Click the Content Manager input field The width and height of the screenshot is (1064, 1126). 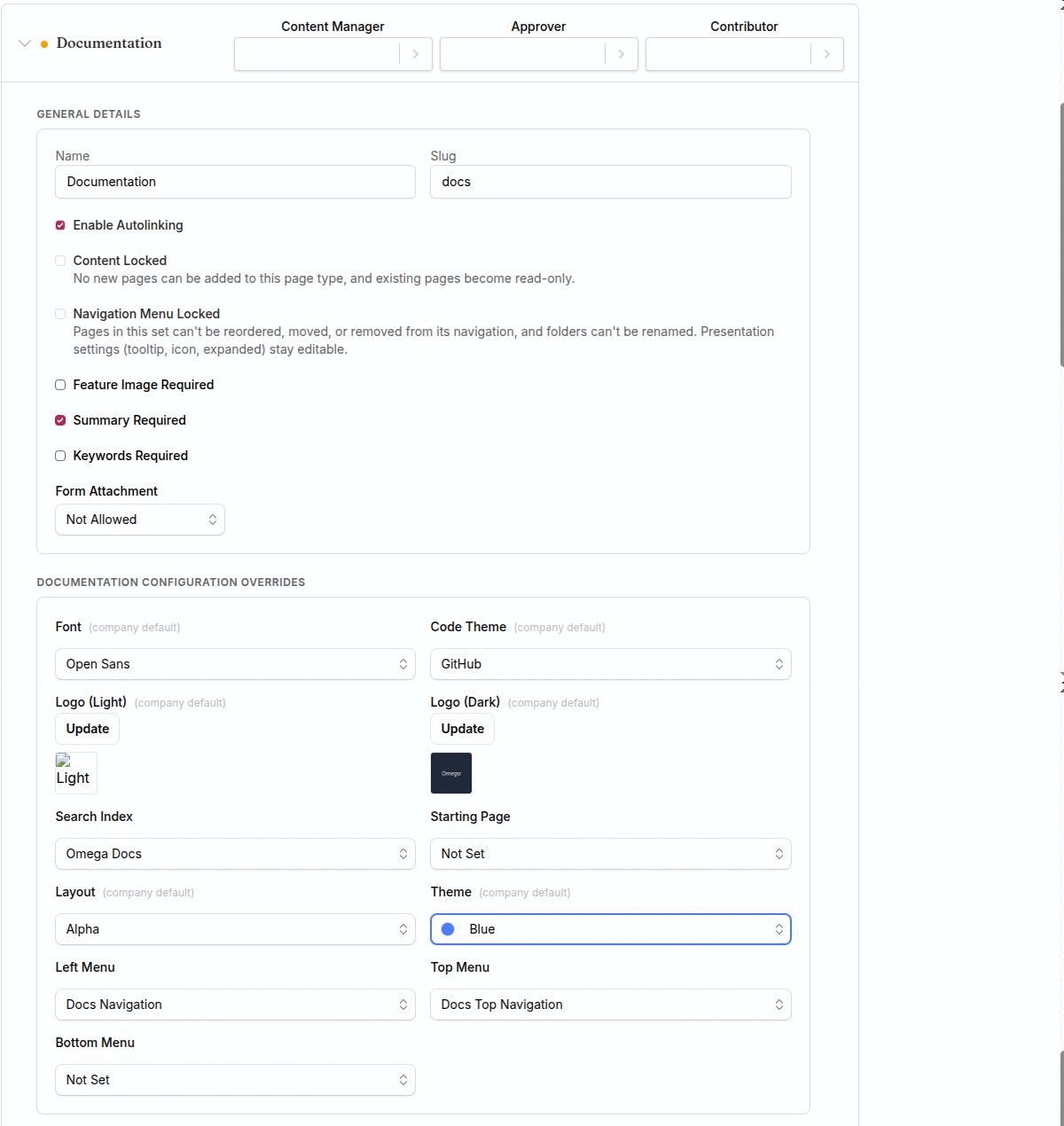(317, 54)
